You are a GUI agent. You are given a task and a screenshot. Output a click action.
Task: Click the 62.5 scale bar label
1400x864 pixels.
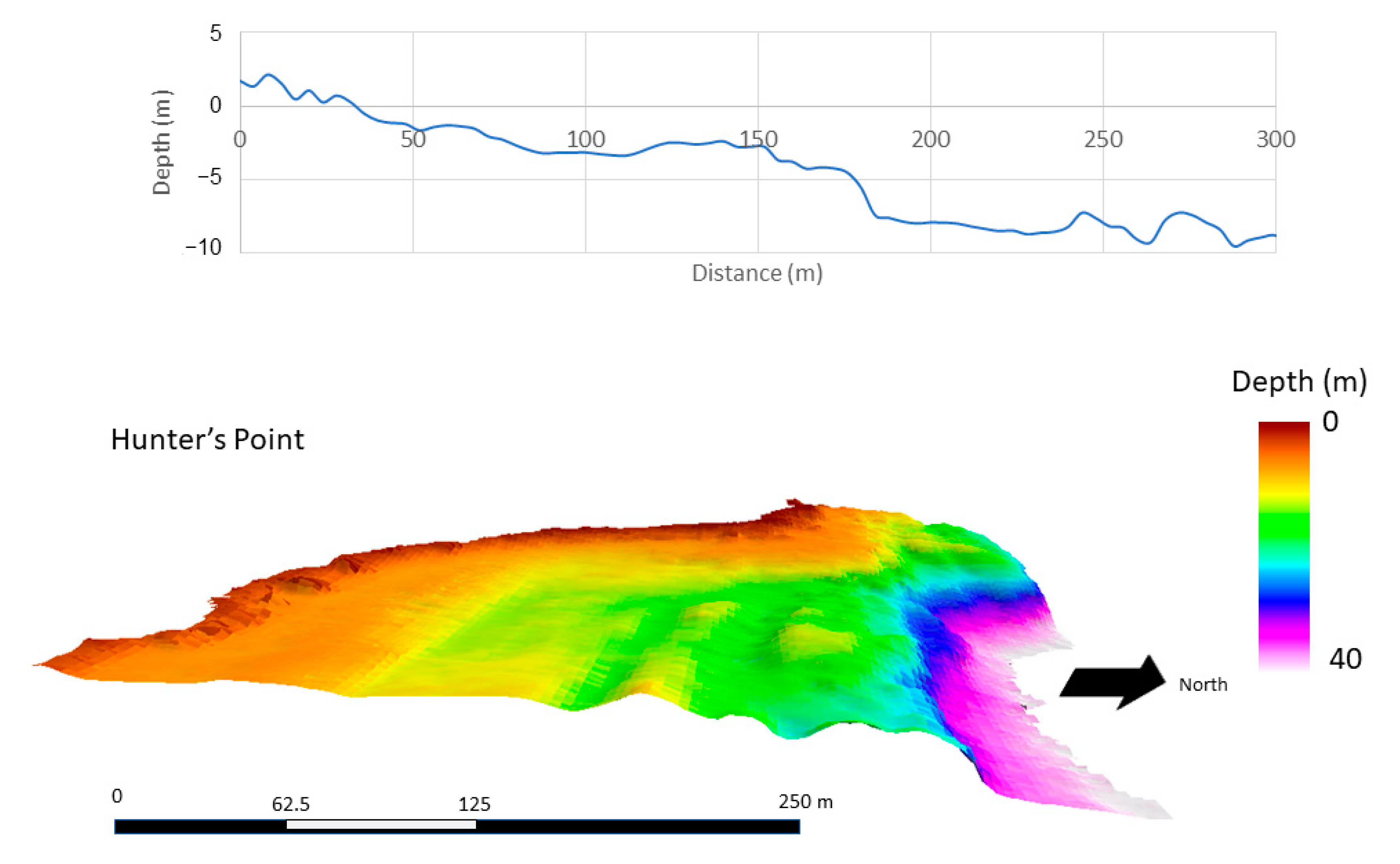[x=290, y=804]
